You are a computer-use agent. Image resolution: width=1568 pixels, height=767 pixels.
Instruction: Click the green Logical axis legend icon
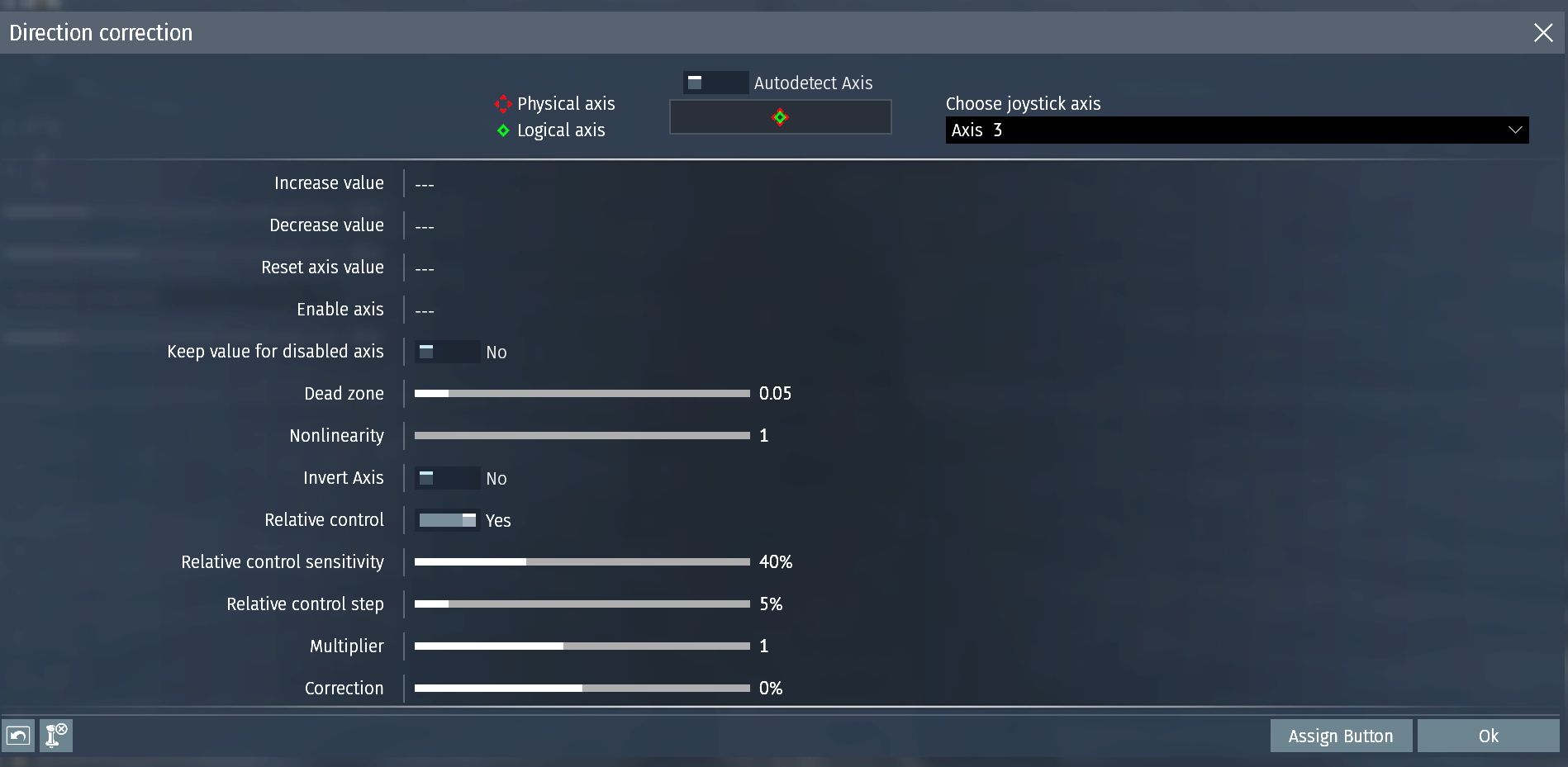(503, 130)
